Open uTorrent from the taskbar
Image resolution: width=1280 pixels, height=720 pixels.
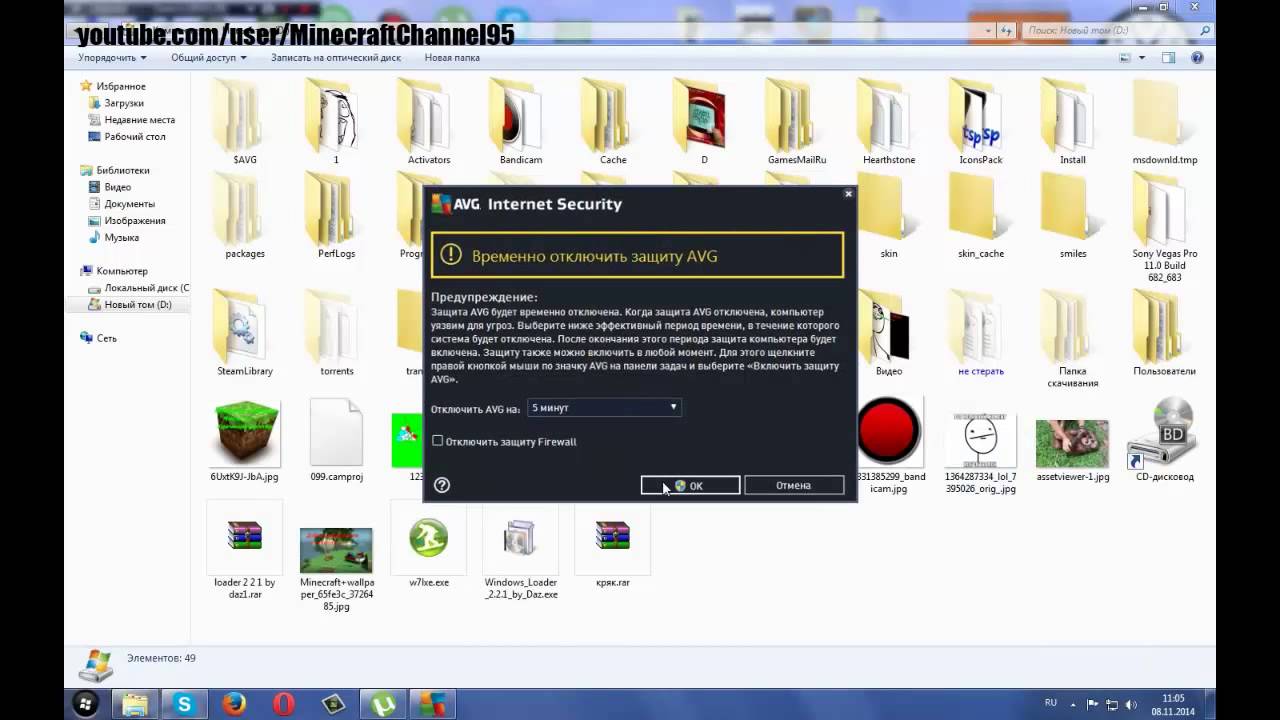pyautogui.click(x=382, y=704)
